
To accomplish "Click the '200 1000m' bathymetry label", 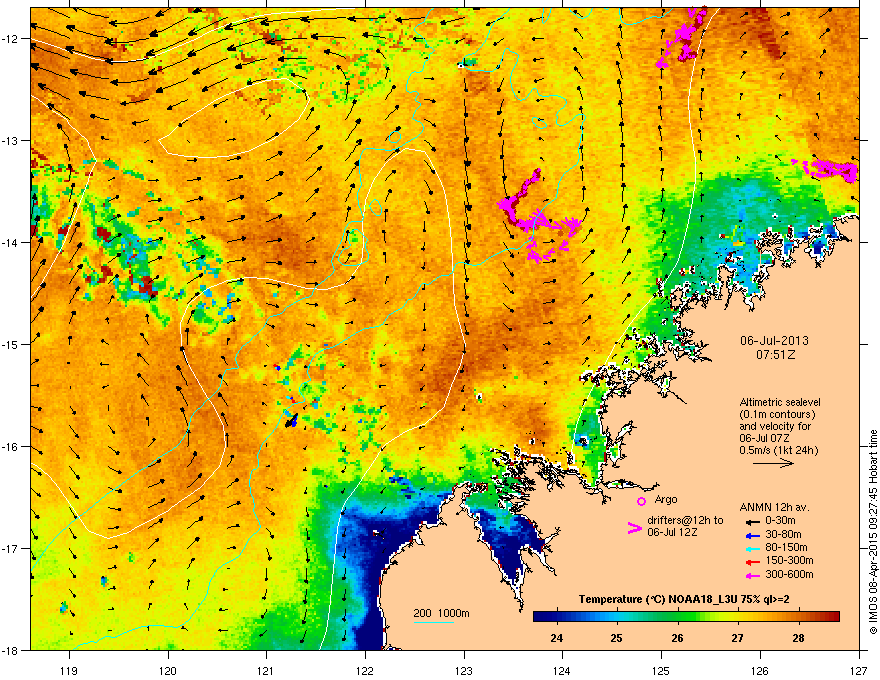I will (x=441, y=613).
